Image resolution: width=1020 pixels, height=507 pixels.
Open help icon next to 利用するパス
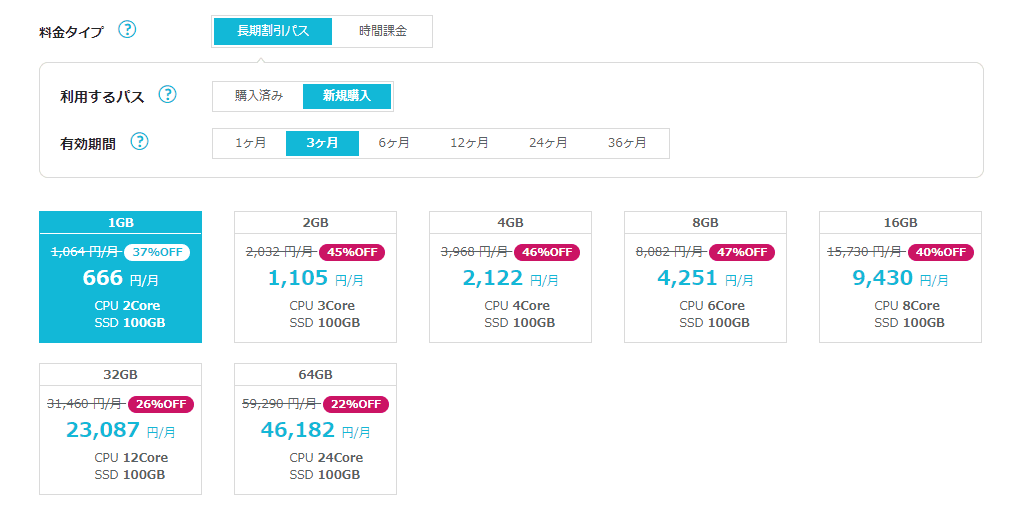[x=168, y=94]
